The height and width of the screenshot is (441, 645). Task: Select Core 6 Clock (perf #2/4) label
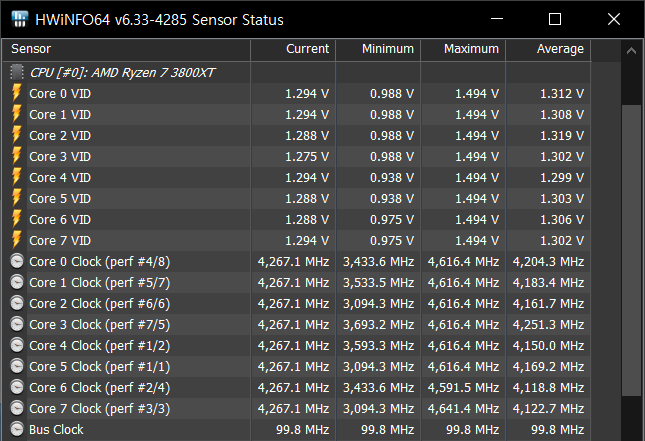[x=100, y=388]
